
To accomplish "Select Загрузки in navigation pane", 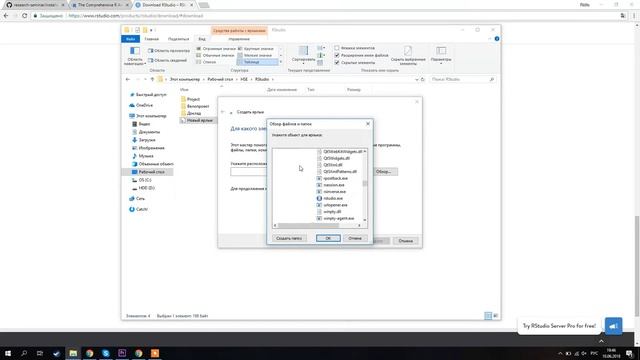I will click(143, 140).
